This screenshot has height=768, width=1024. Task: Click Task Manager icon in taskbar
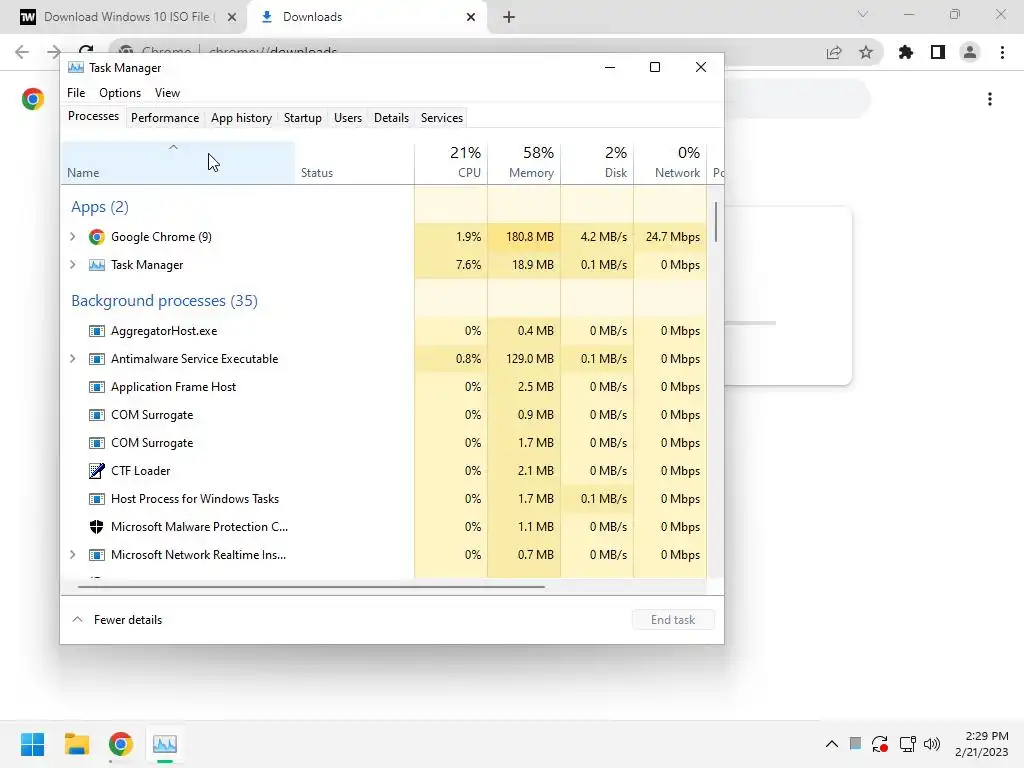(x=165, y=744)
